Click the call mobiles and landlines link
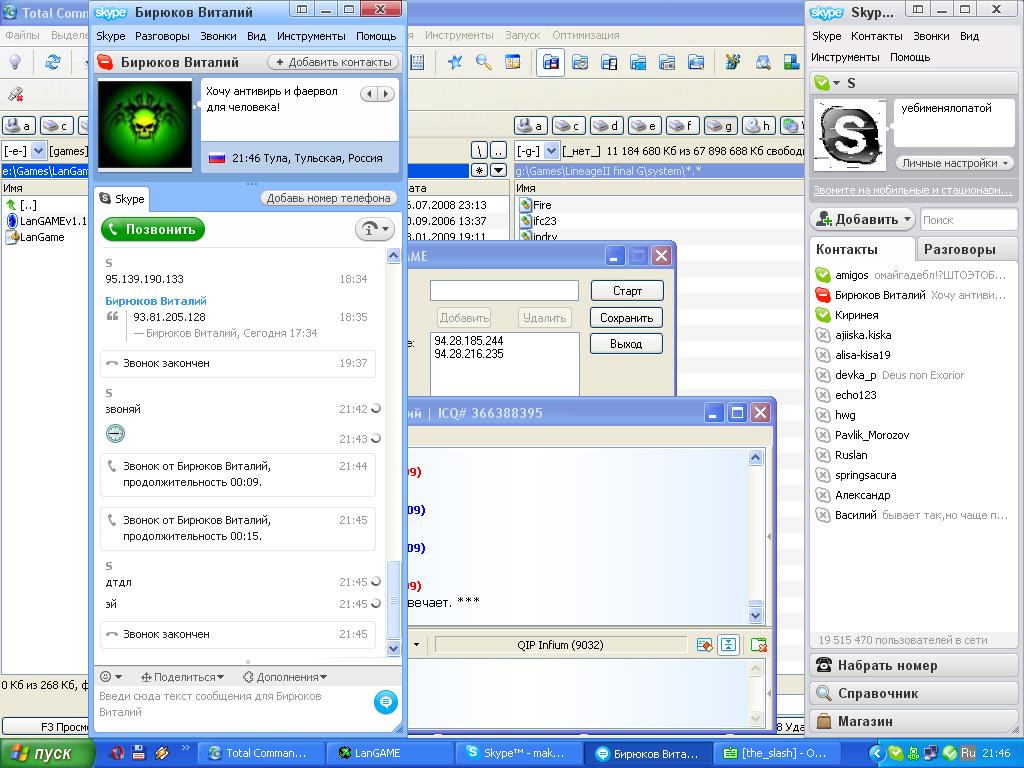 912,190
